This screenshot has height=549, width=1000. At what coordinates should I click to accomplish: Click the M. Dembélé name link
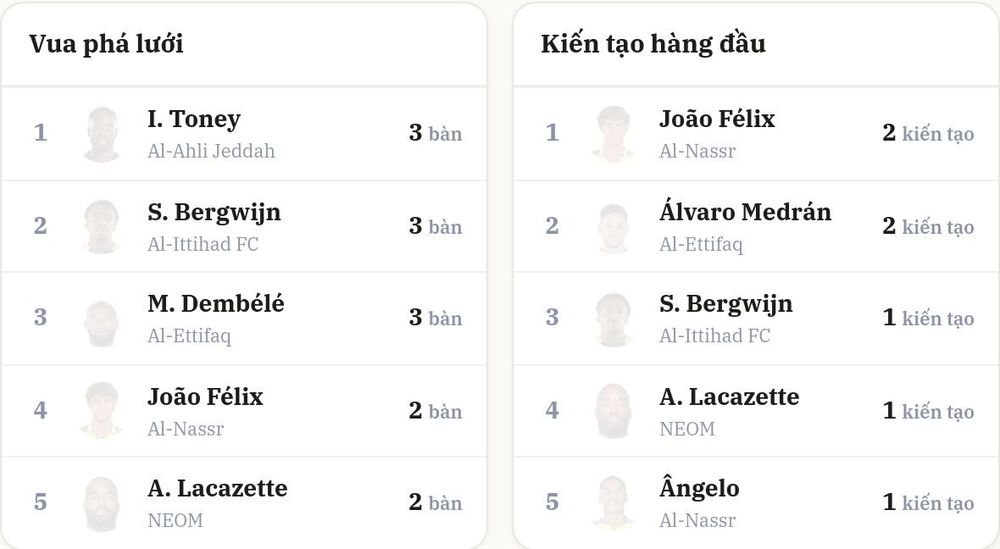pos(216,304)
